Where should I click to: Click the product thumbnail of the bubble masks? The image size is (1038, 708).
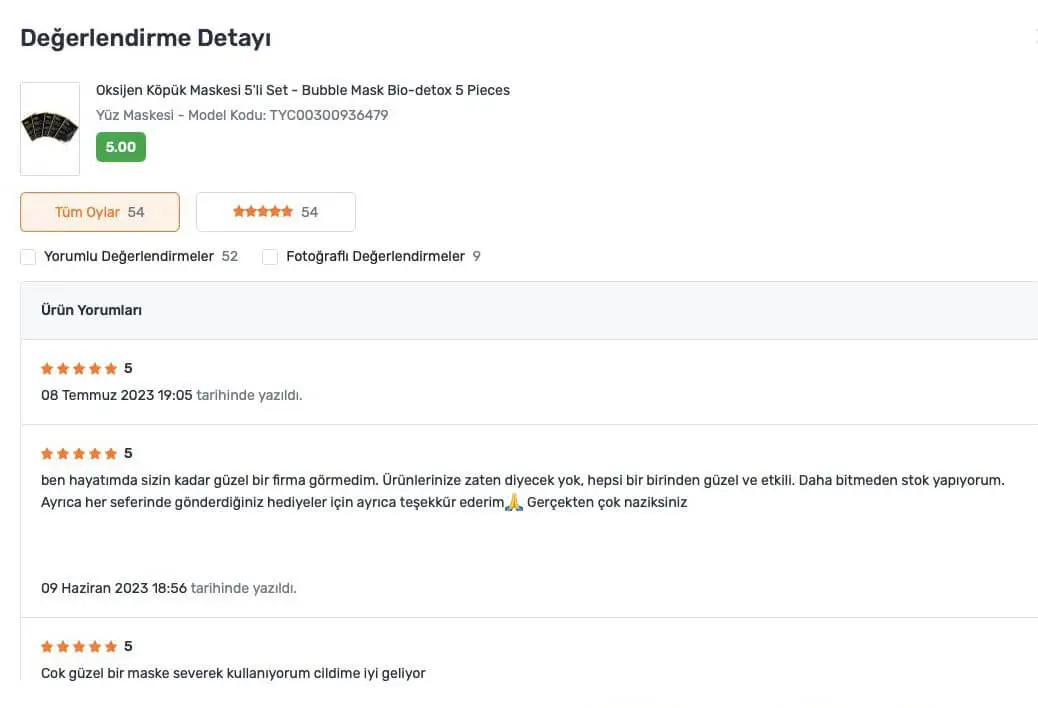[50, 128]
